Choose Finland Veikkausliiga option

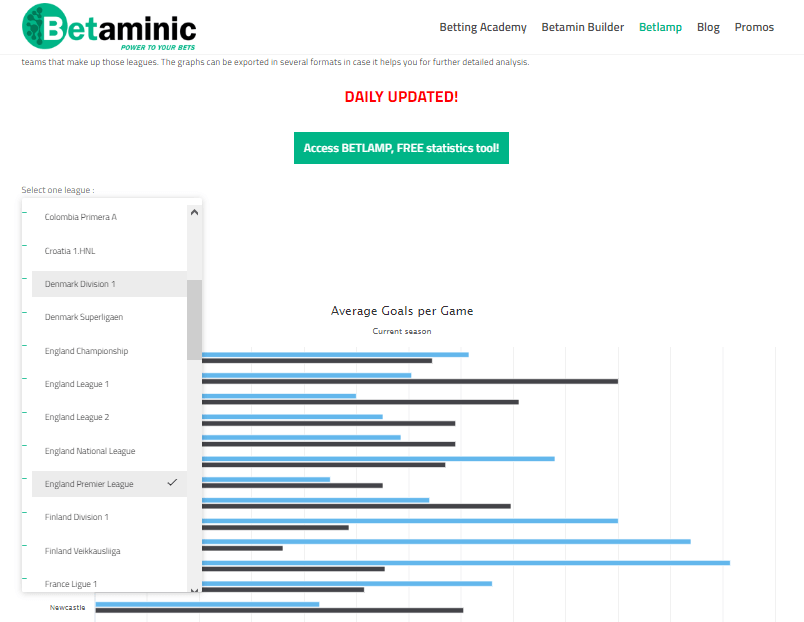click(109, 551)
